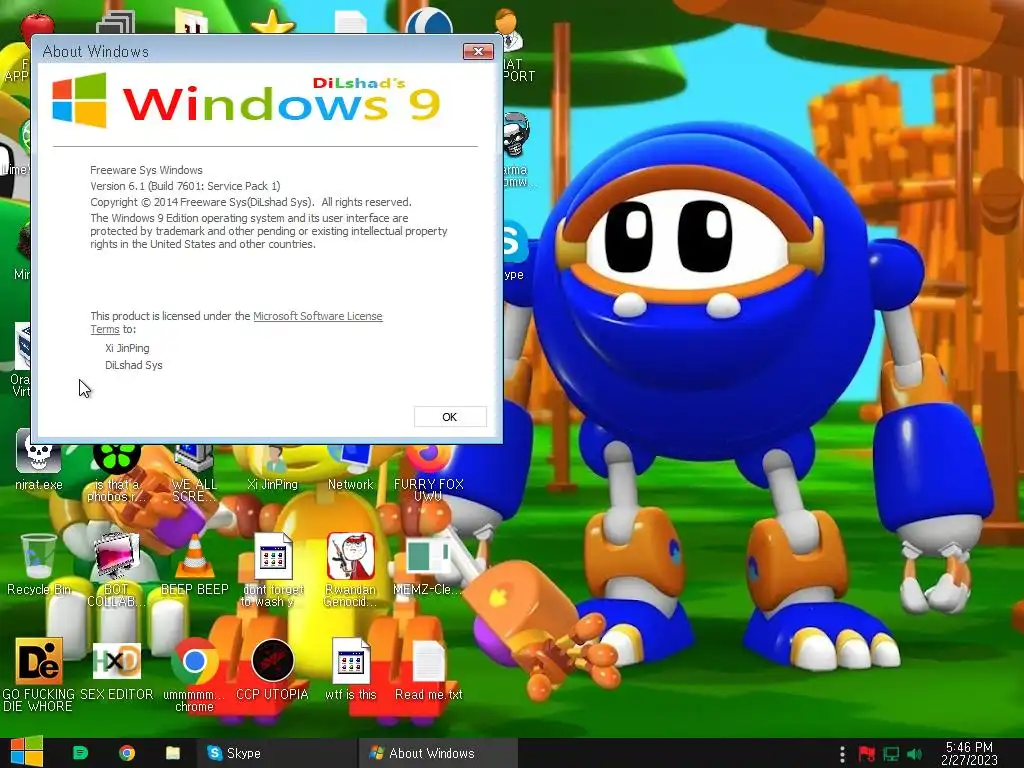1024x768 pixels.
Task: Click the green chat app taskbar icon
Action: 80,753
